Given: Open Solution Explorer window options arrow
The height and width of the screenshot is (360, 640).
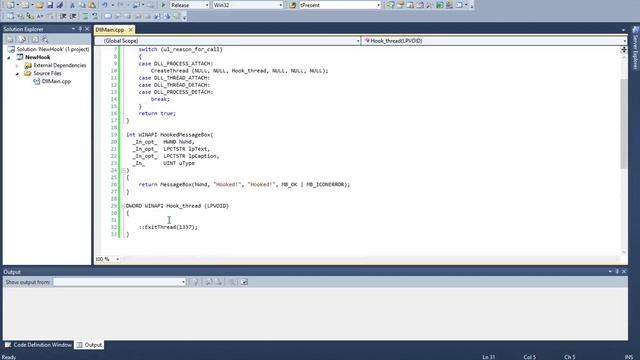Looking at the screenshot, I should (x=73, y=29).
